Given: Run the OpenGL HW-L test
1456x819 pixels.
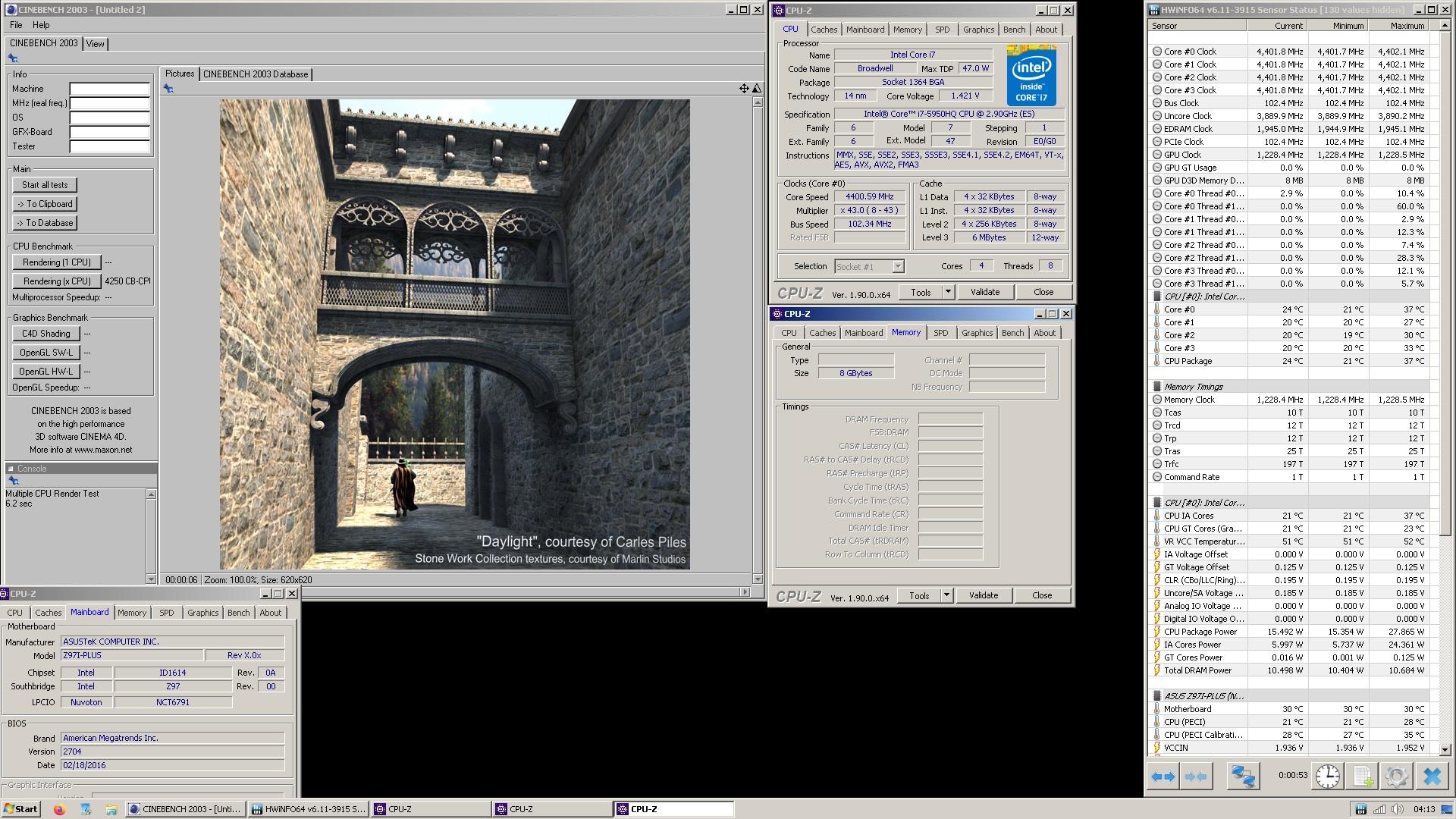Looking at the screenshot, I should (45, 372).
